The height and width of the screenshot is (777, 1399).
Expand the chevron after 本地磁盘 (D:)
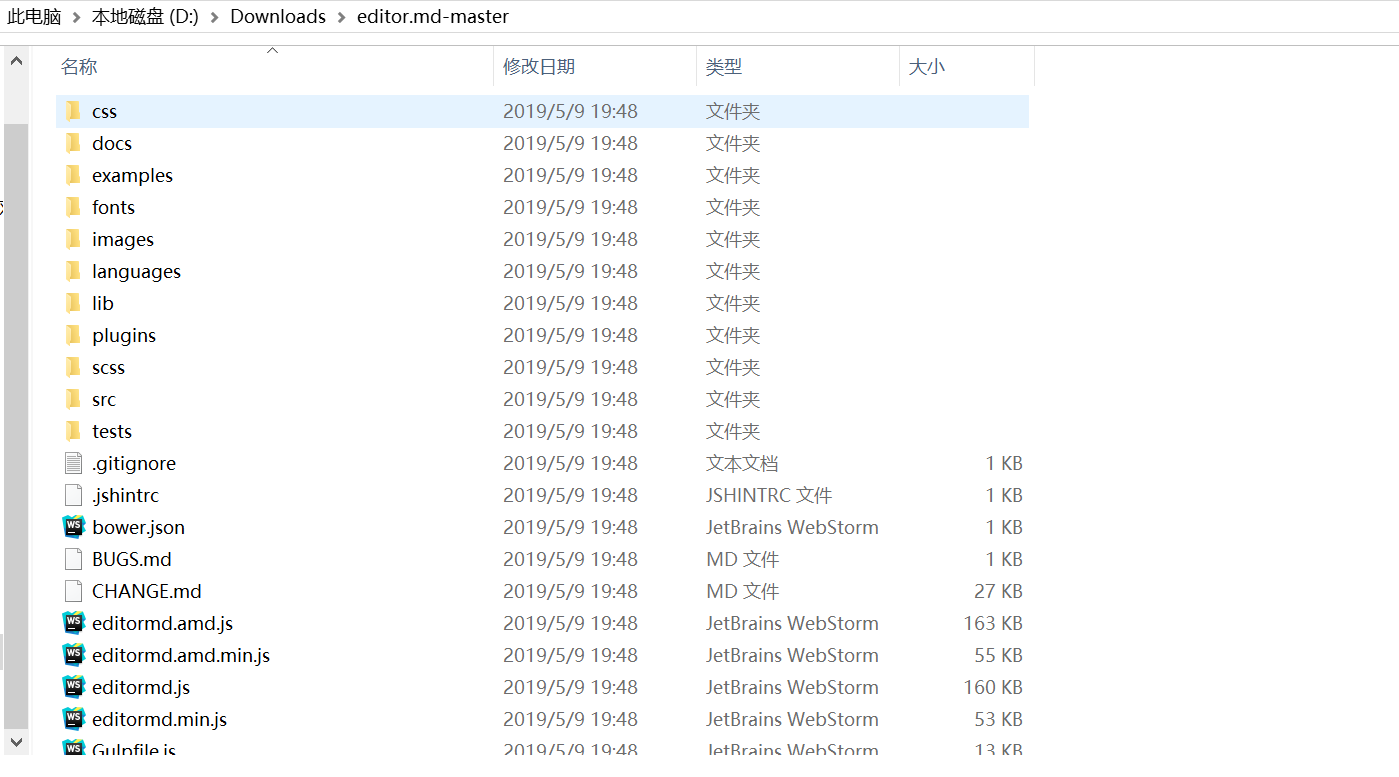(215, 17)
